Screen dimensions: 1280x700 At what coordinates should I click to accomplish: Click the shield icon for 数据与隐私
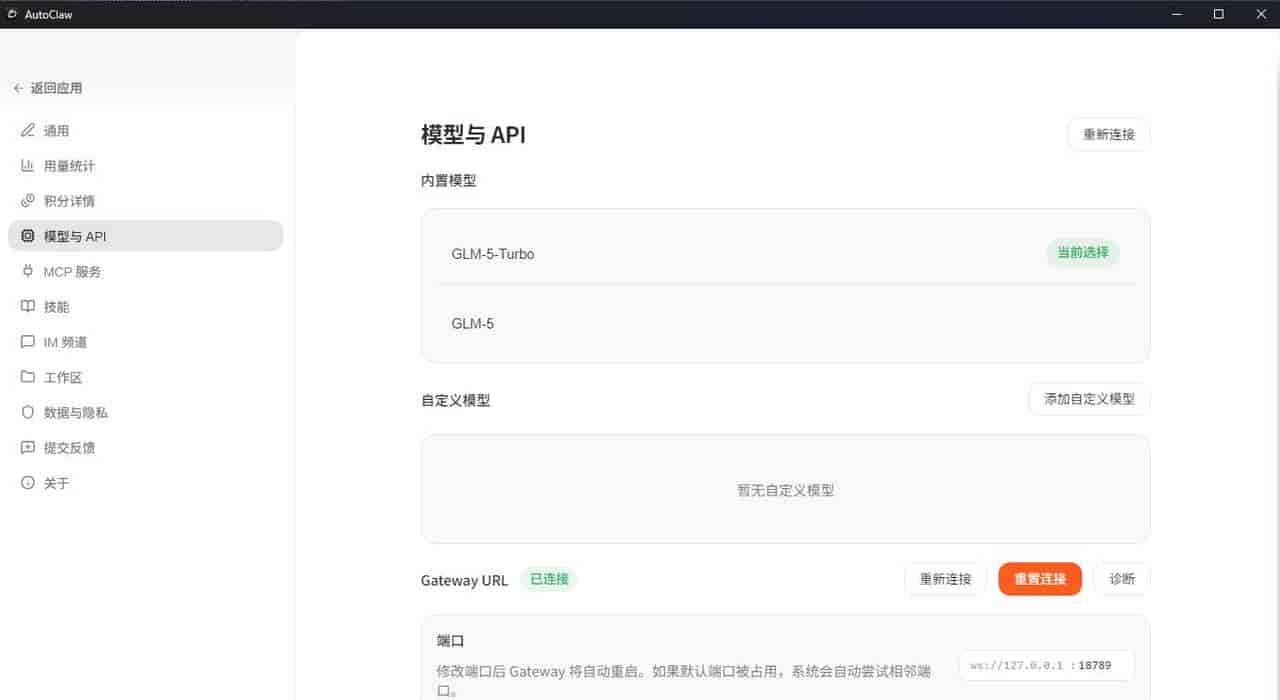click(x=28, y=412)
